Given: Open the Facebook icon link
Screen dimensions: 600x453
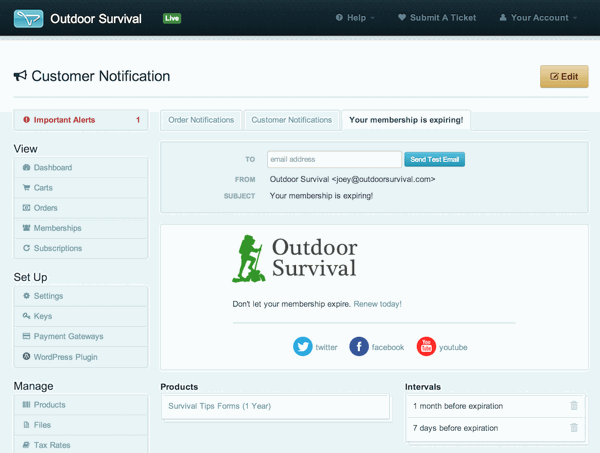Looking at the screenshot, I should click(x=359, y=346).
